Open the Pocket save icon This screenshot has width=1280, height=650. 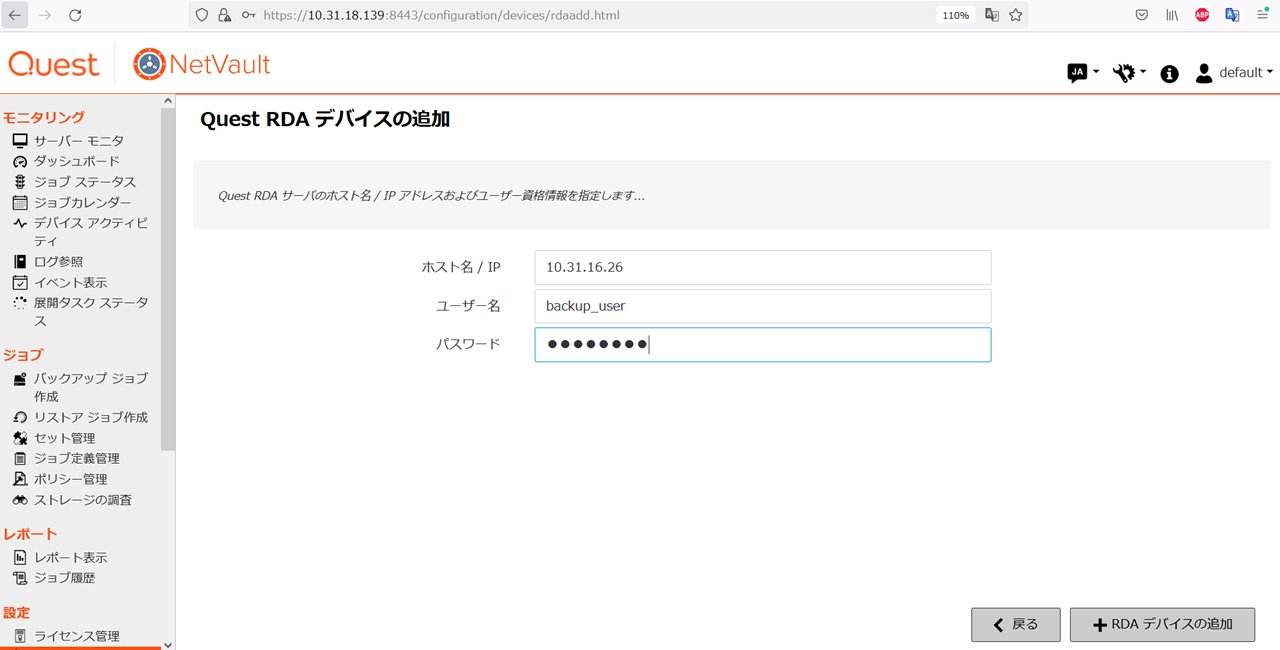coord(1142,15)
